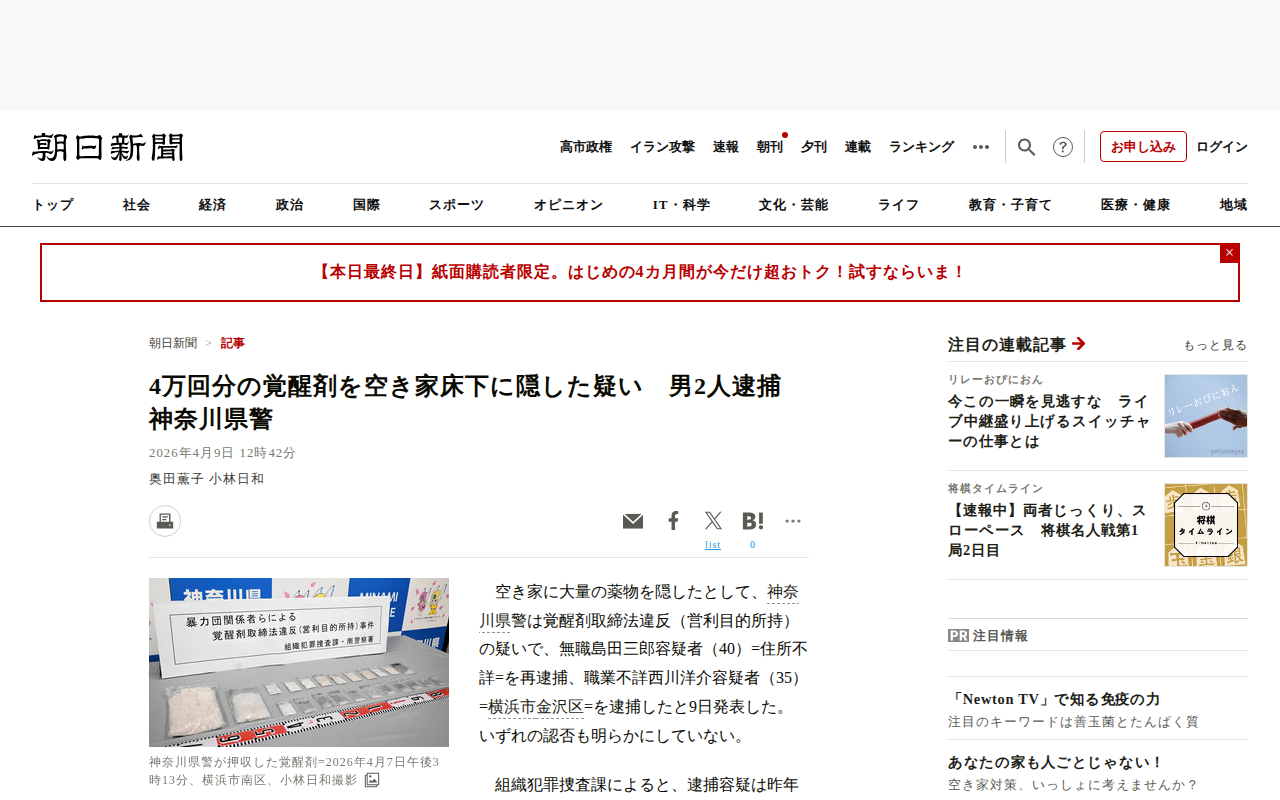
Task: Open the イラン攻撃 header link
Action: pos(662,147)
